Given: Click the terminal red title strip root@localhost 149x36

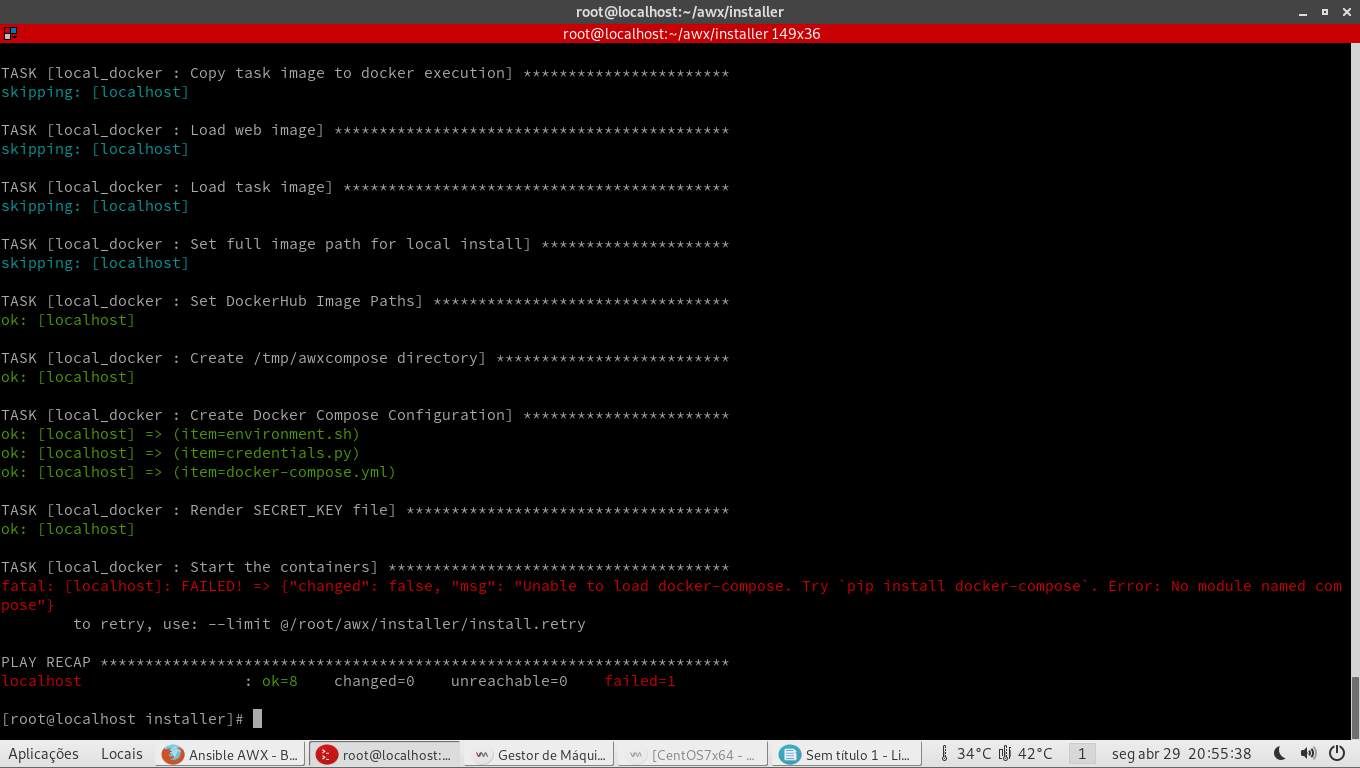Looking at the screenshot, I should click(x=691, y=33).
